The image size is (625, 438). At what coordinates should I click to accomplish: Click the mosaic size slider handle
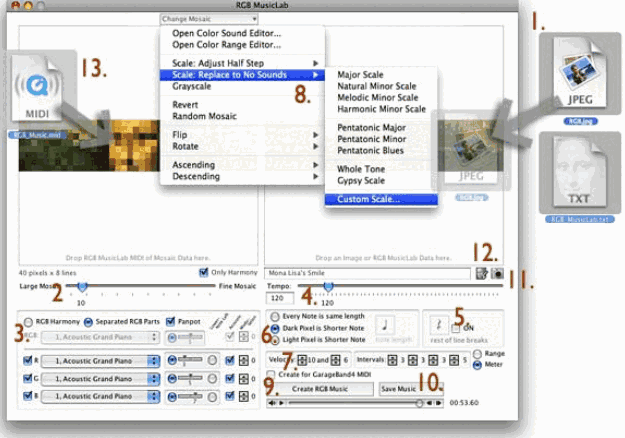(83, 286)
